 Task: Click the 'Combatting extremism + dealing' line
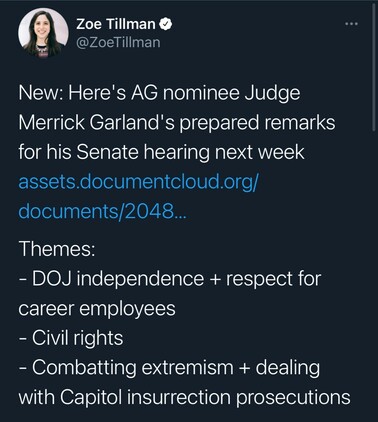pos(169,368)
